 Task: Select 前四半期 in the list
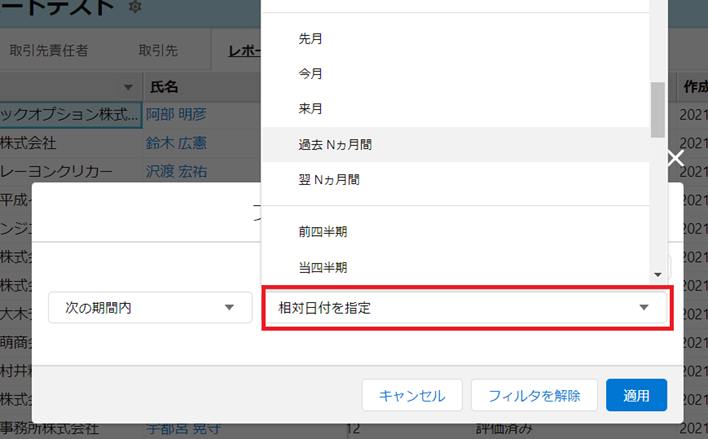455,232
